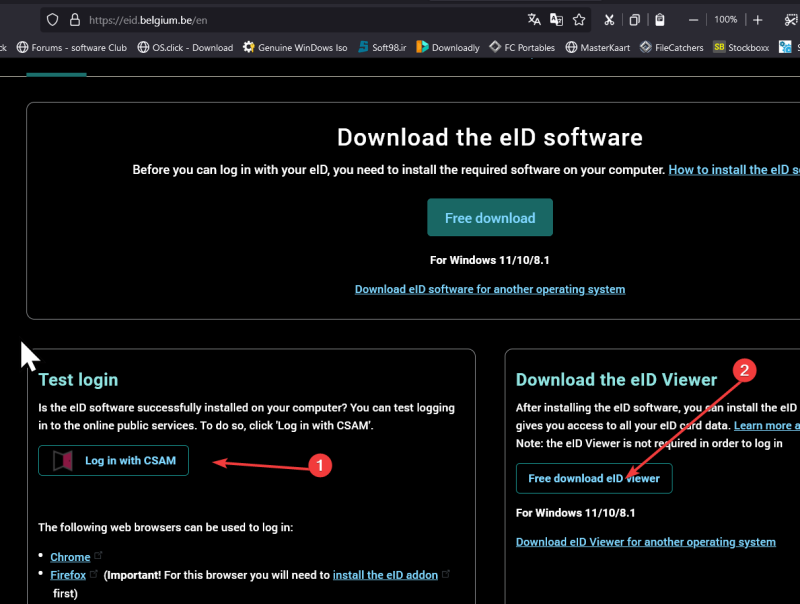Open the Genuine WinDows Iso bookmark
The image size is (800, 604).
coord(295,47)
